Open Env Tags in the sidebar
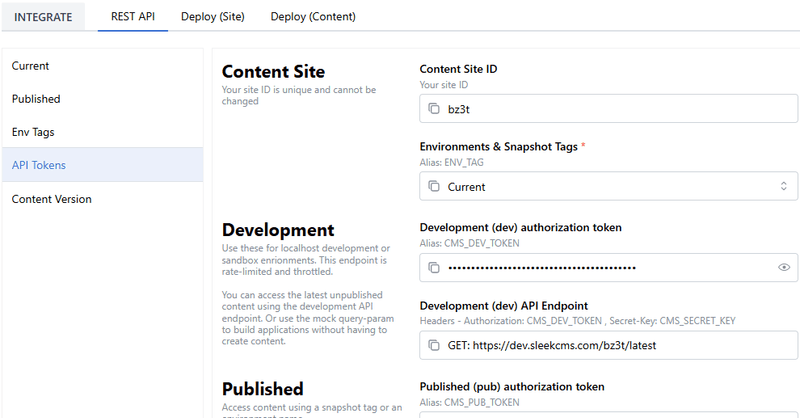This screenshot has width=800, height=418. (x=33, y=132)
